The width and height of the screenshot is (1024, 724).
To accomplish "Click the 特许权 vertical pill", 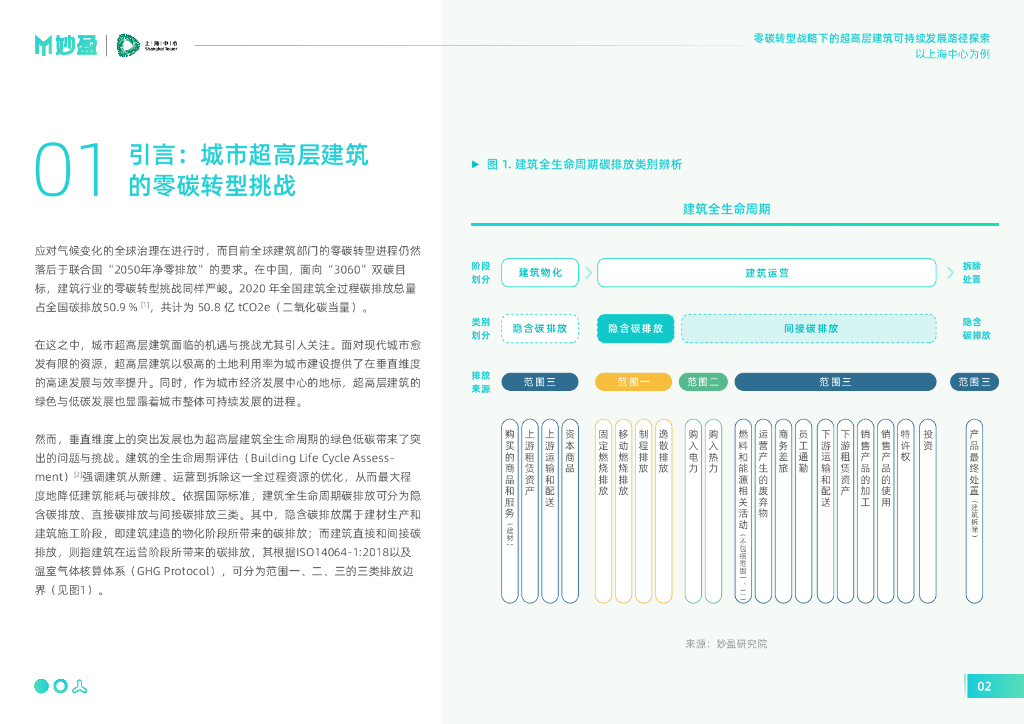I will pyautogui.click(x=906, y=511).
